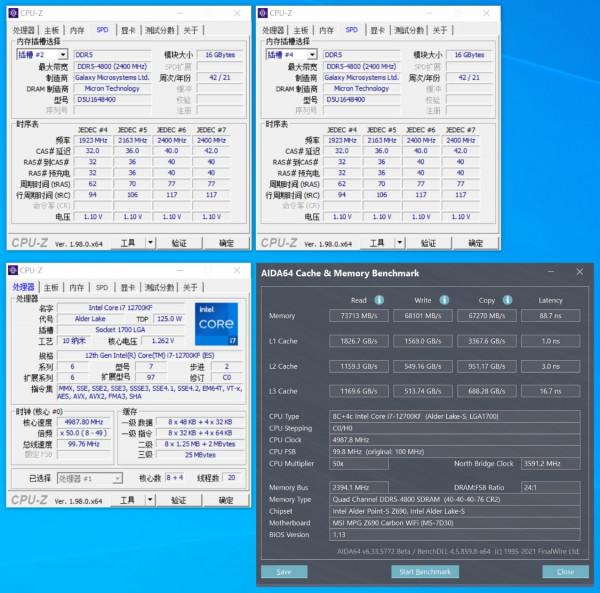The image size is (600, 593).
Task: Click Intel Core i7 12700KF name field
Action: [121, 308]
